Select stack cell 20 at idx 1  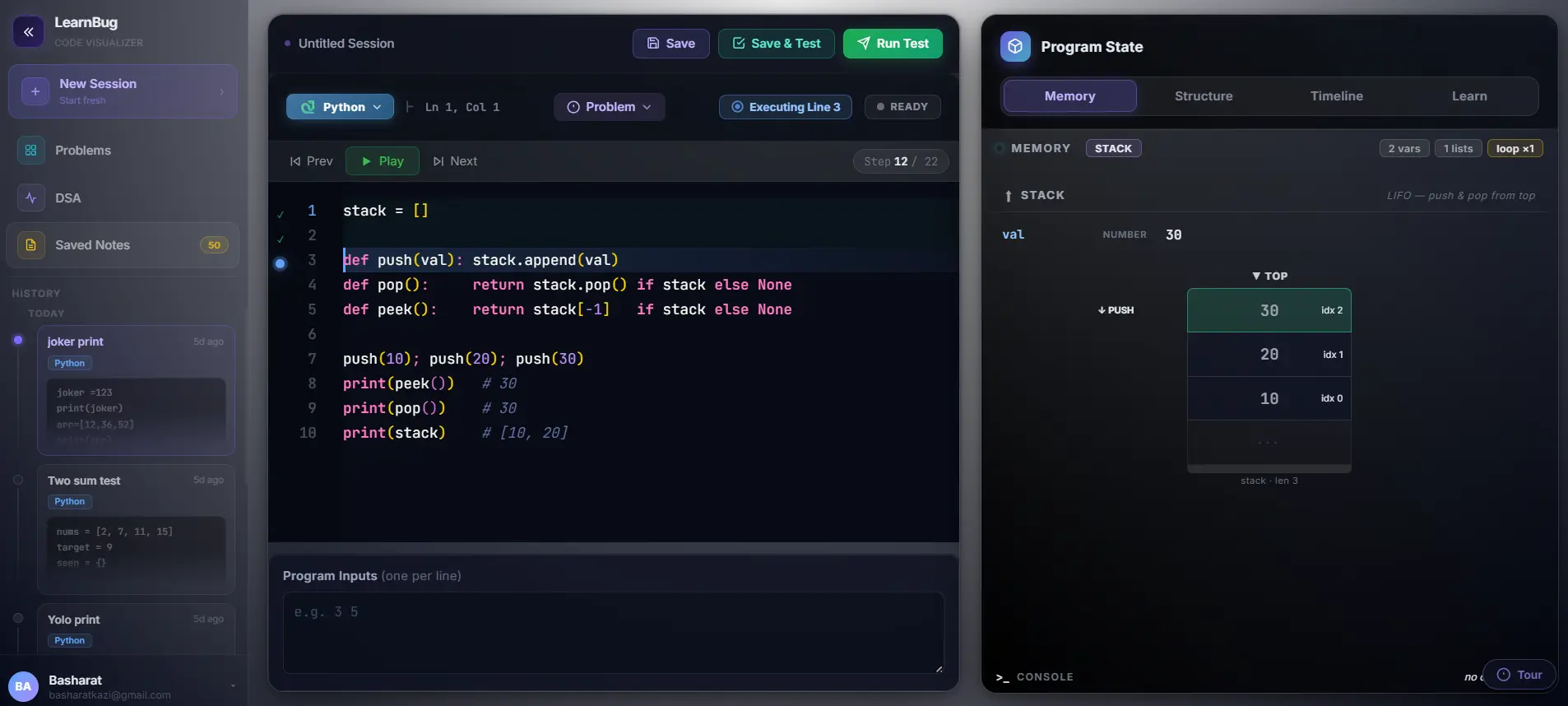coord(1269,355)
